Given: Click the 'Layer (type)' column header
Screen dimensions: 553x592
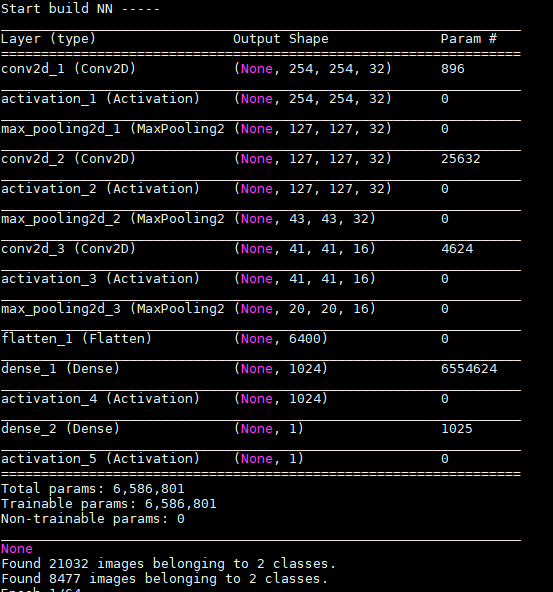Looking at the screenshot, I should (48, 39).
